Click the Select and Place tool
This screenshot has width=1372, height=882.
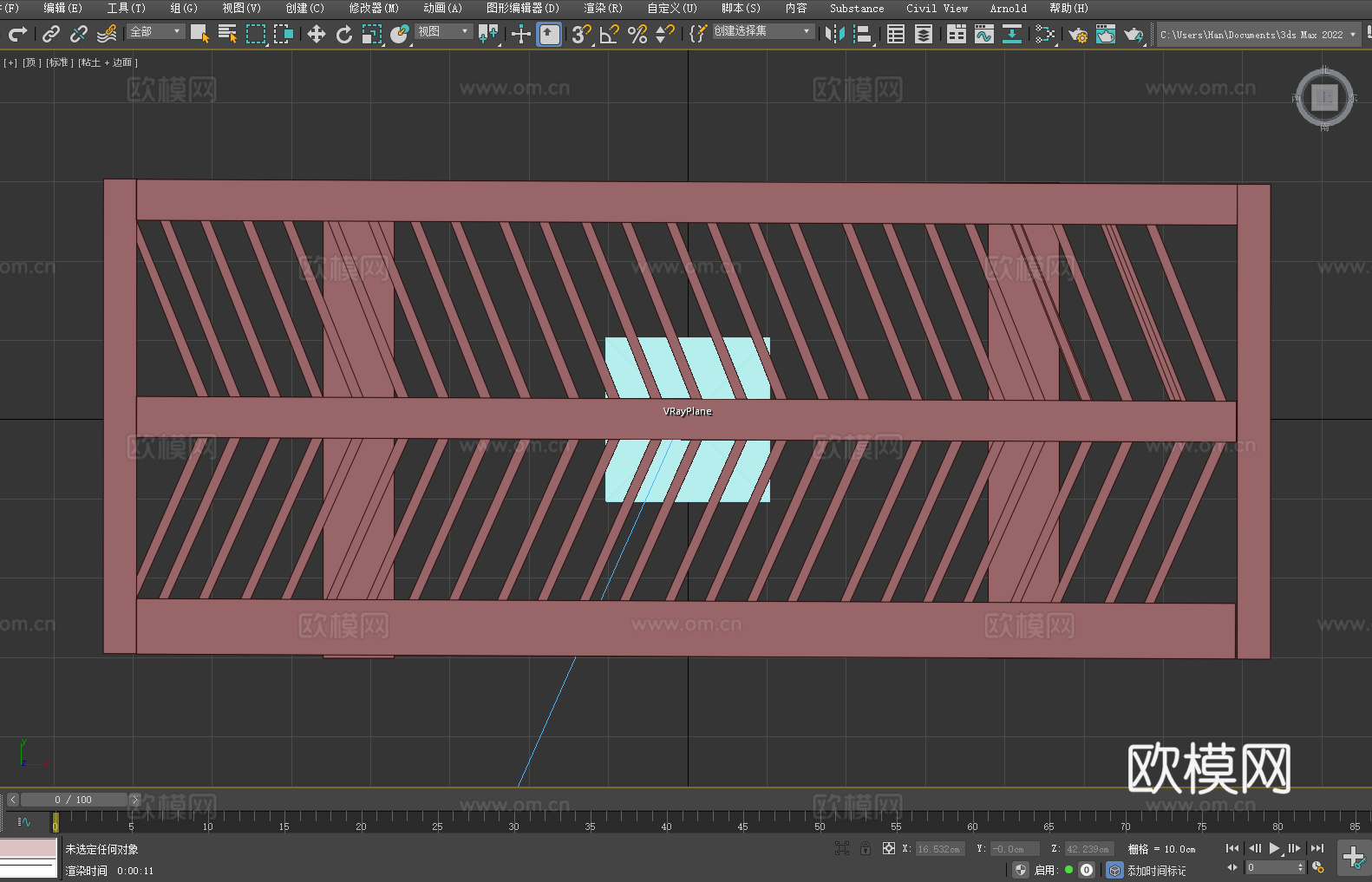point(400,34)
